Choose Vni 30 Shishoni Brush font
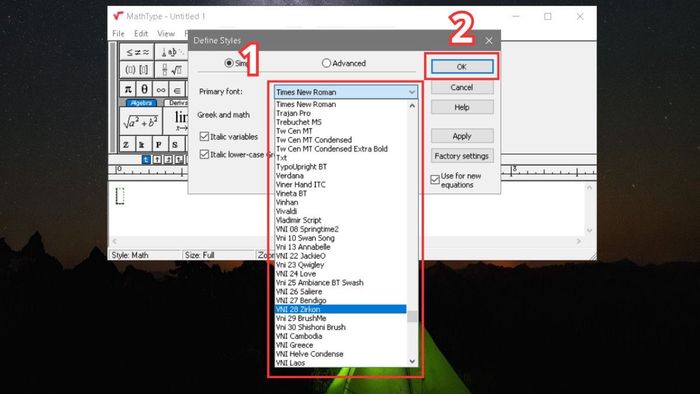The width and height of the screenshot is (700, 394). tap(341, 327)
